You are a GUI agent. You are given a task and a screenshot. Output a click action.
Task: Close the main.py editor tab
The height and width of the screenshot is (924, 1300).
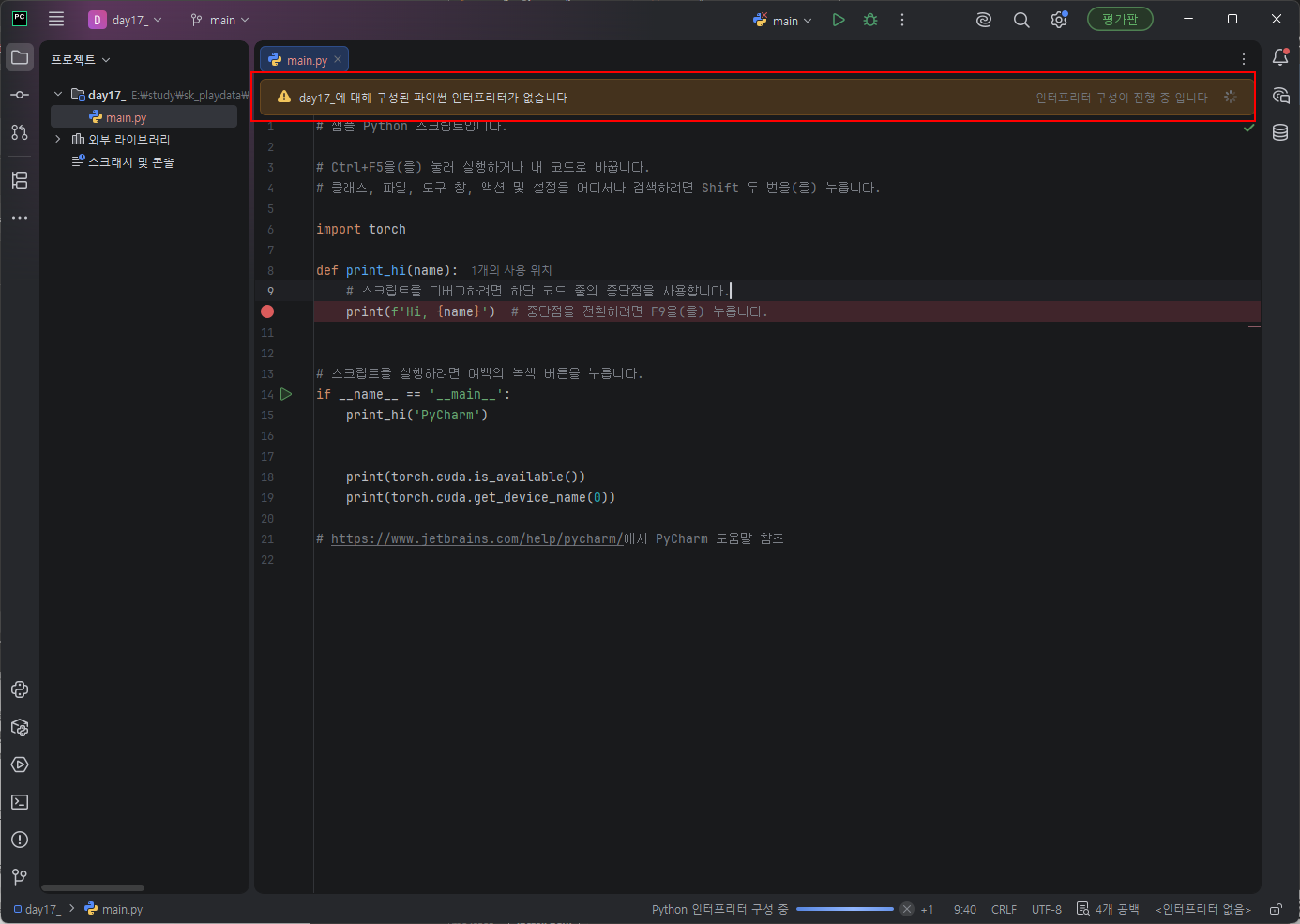(338, 59)
